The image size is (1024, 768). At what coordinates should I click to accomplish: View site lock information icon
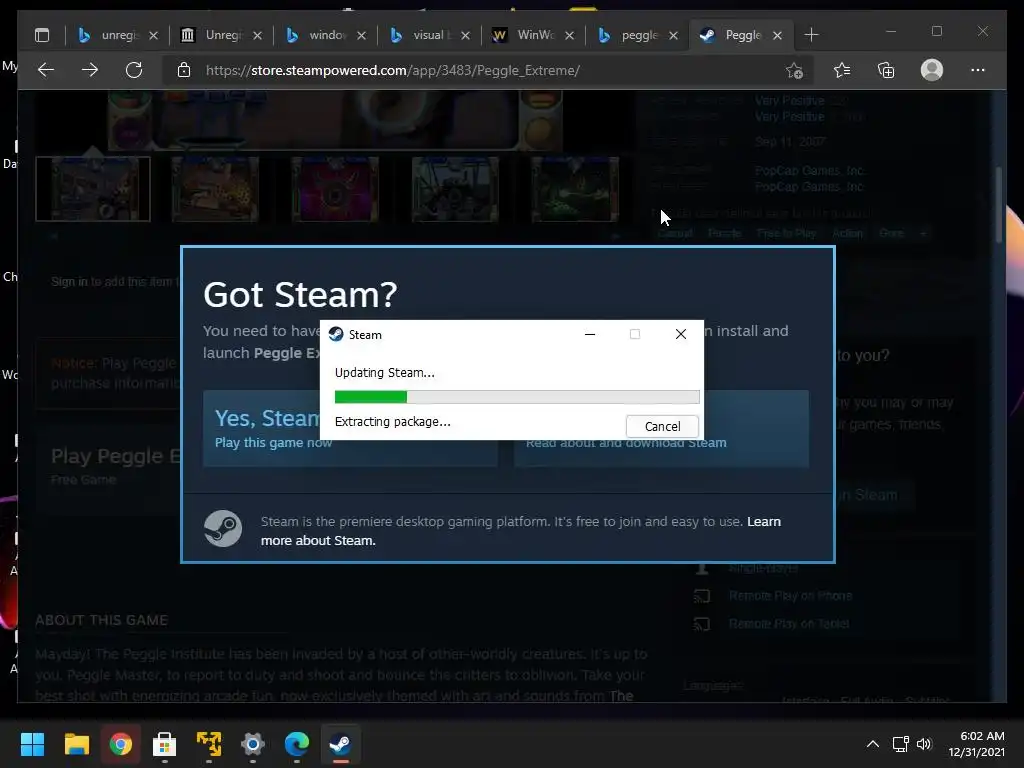184,70
